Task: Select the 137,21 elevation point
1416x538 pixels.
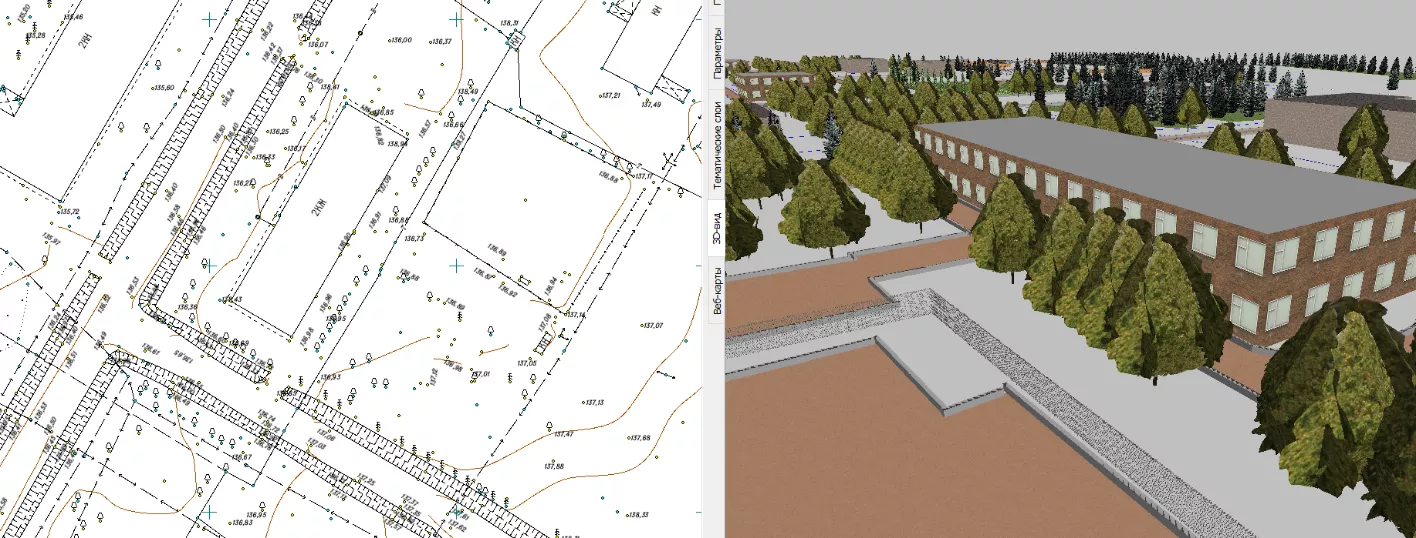Action: point(610,95)
